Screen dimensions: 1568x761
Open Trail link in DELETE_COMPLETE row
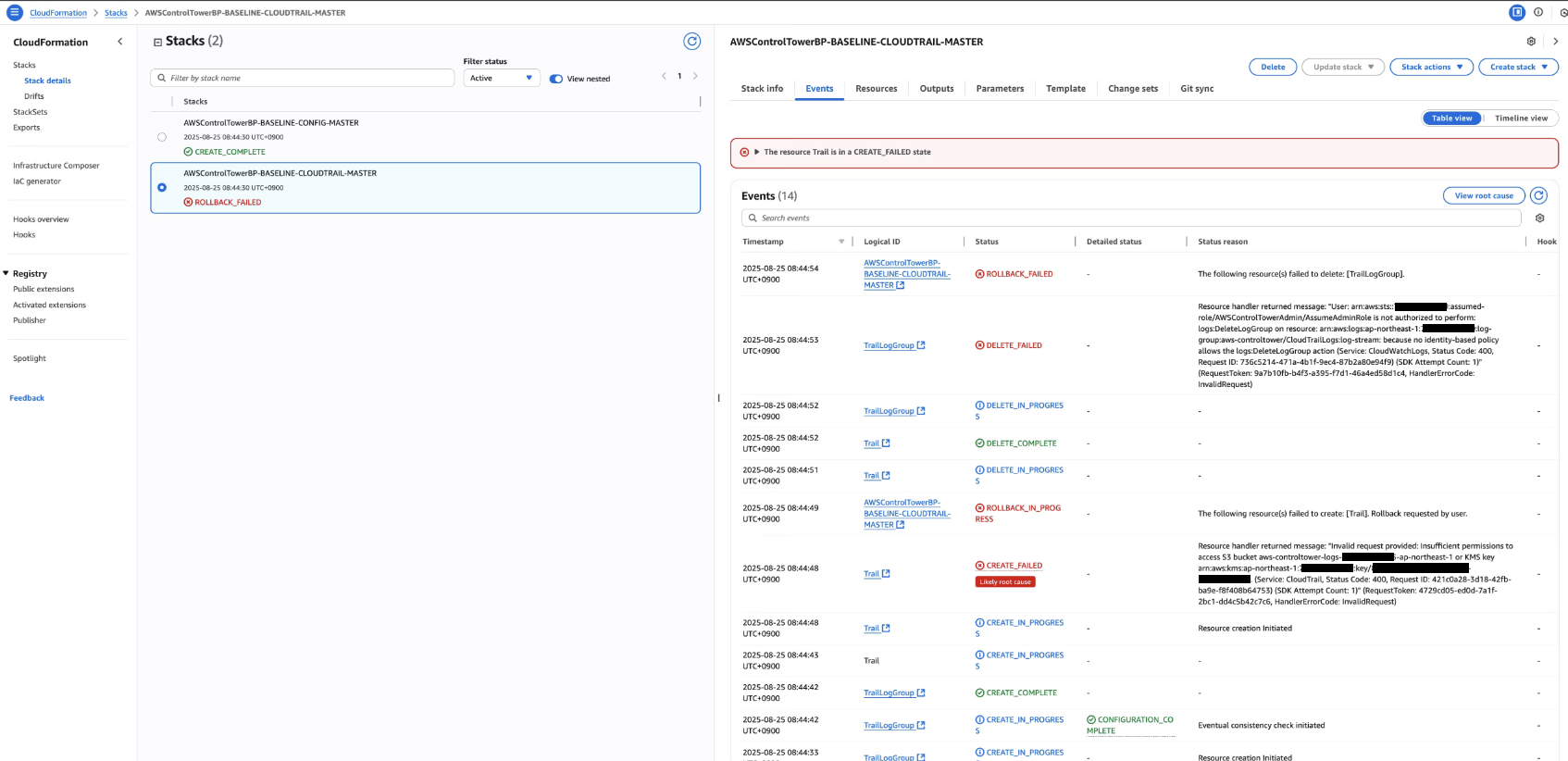877,443
